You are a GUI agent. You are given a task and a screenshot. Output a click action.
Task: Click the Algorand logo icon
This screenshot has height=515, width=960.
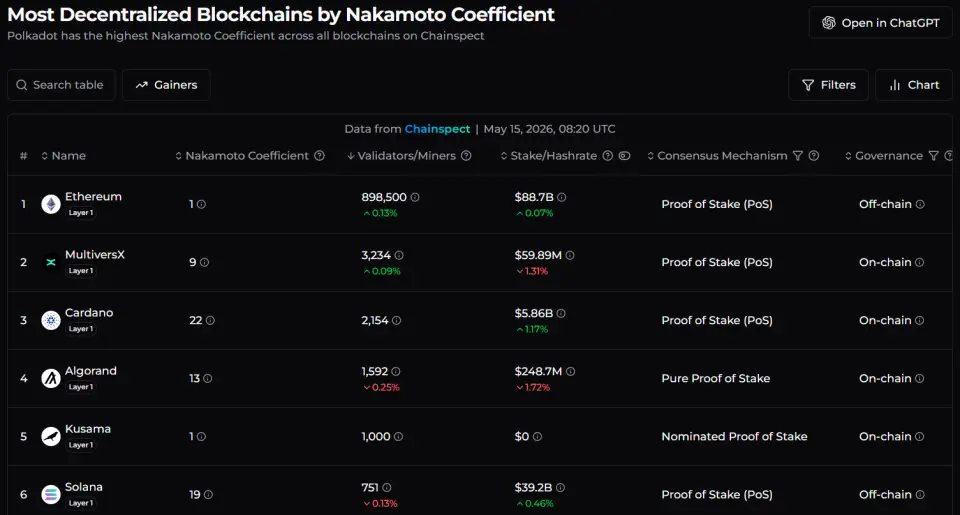click(51, 378)
